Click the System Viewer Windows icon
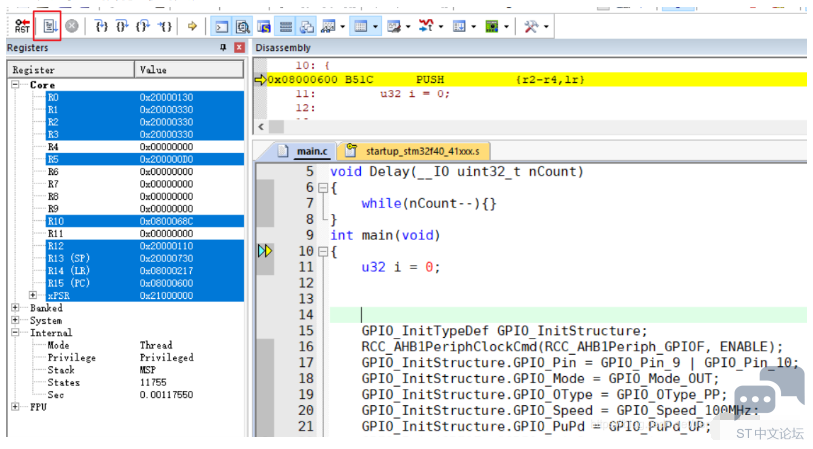 click(x=492, y=26)
